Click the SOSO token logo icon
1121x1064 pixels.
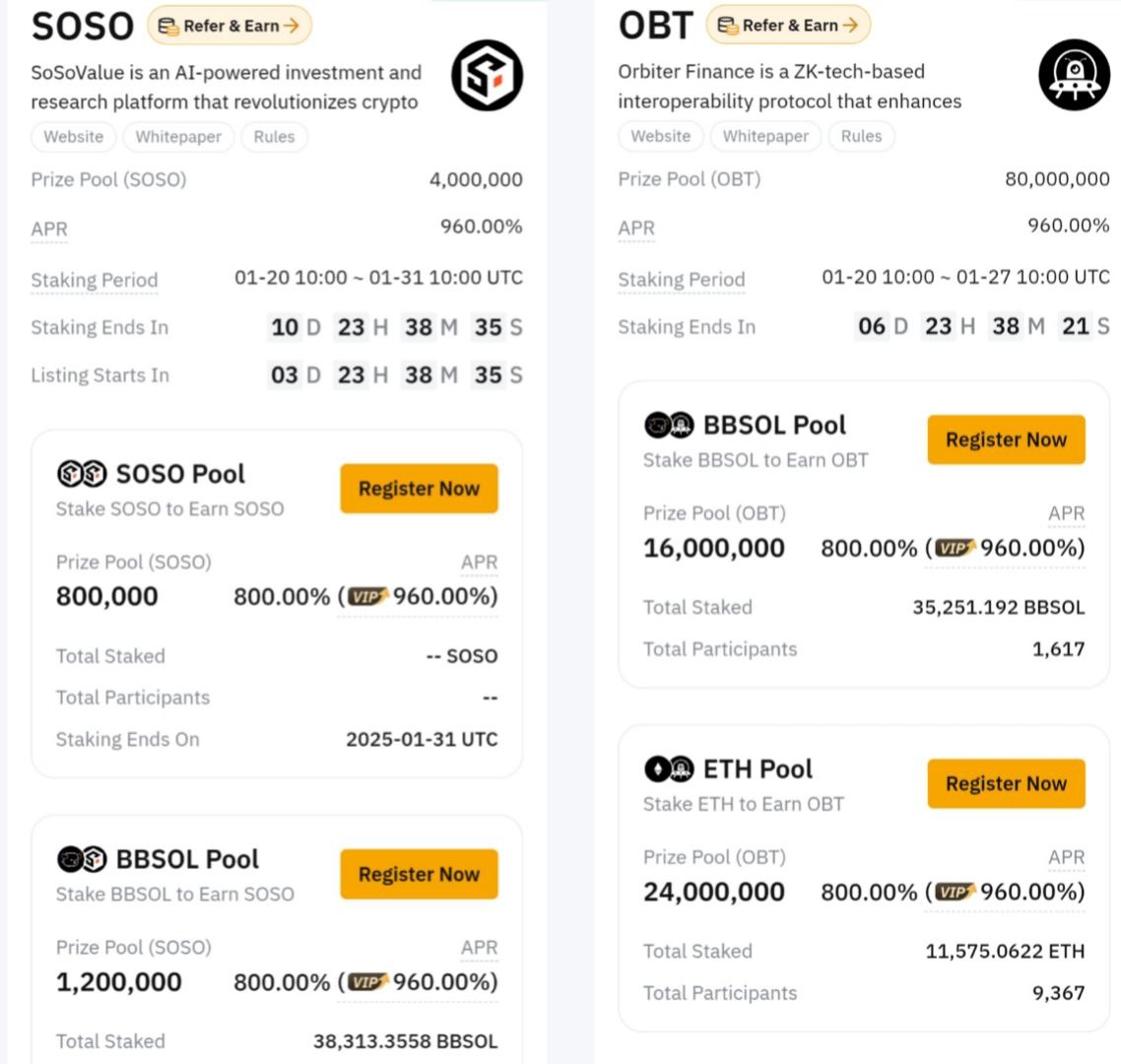pyautogui.click(x=487, y=75)
